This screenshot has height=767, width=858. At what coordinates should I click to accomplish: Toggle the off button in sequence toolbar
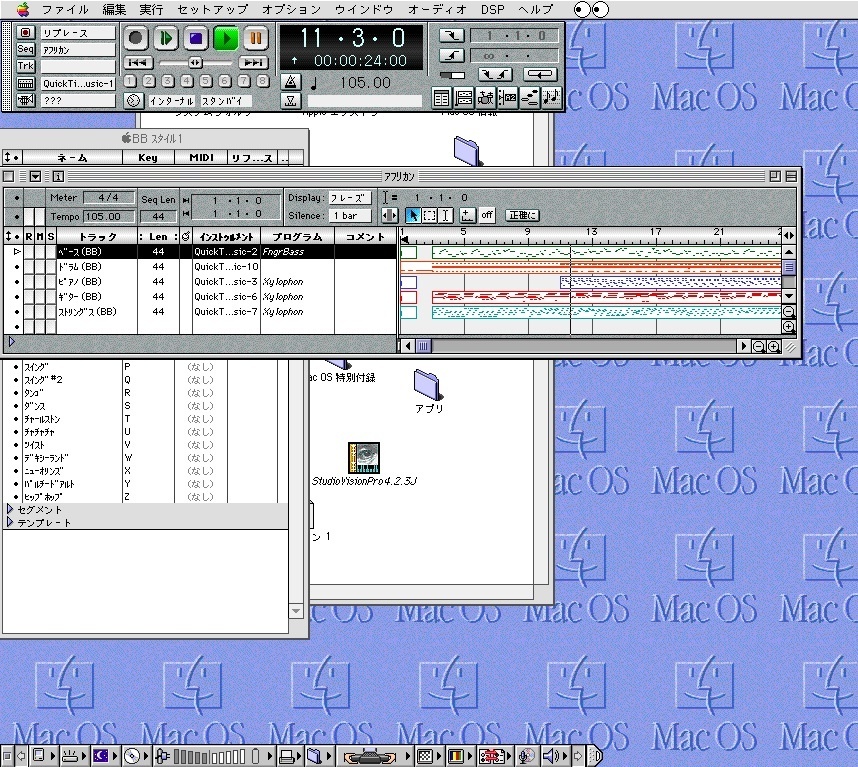tap(487, 215)
